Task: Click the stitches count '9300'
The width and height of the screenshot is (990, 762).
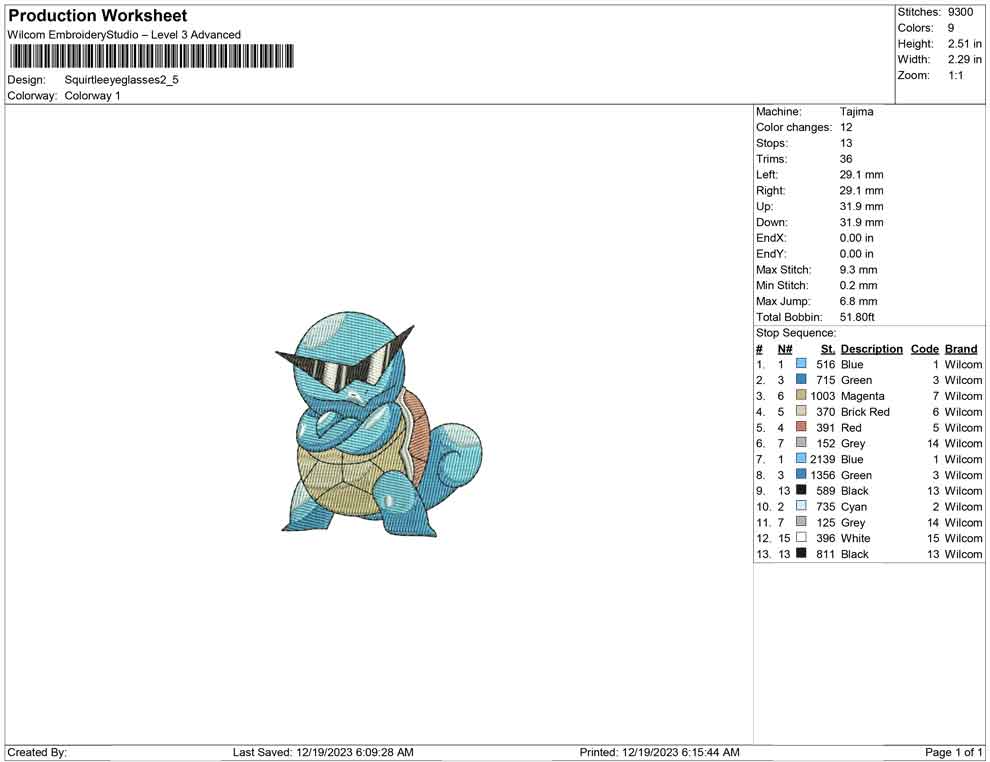Action: coord(960,12)
